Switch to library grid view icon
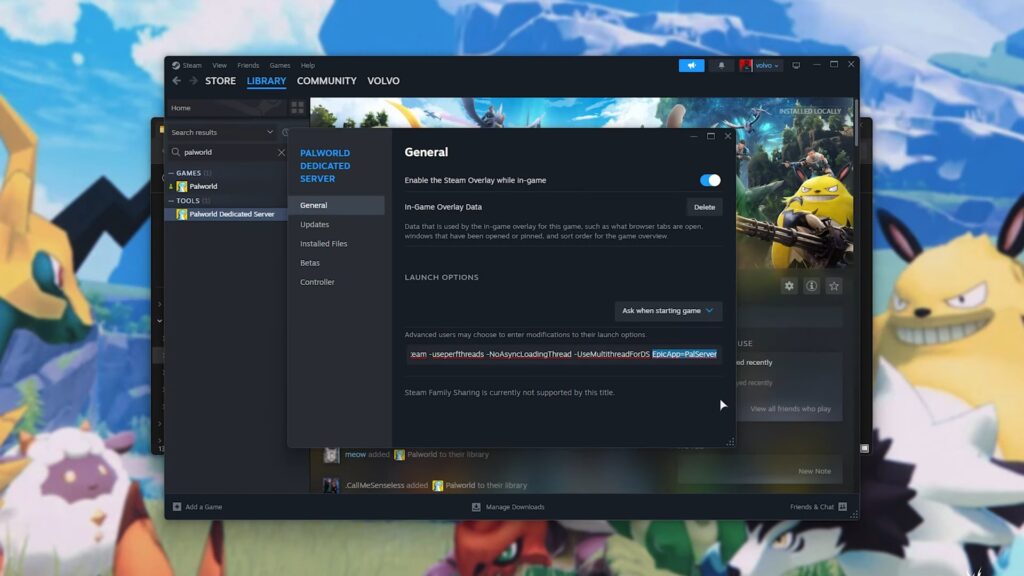Image resolution: width=1024 pixels, height=576 pixels. pyautogui.click(x=298, y=108)
